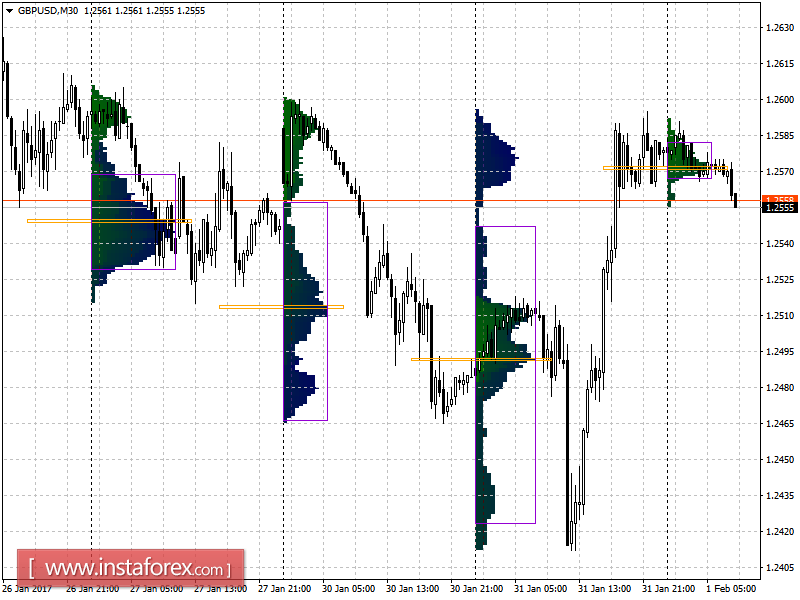This screenshot has height=600, width=800.
Task: Select the black 1.2555 current price label
Action: point(780,208)
